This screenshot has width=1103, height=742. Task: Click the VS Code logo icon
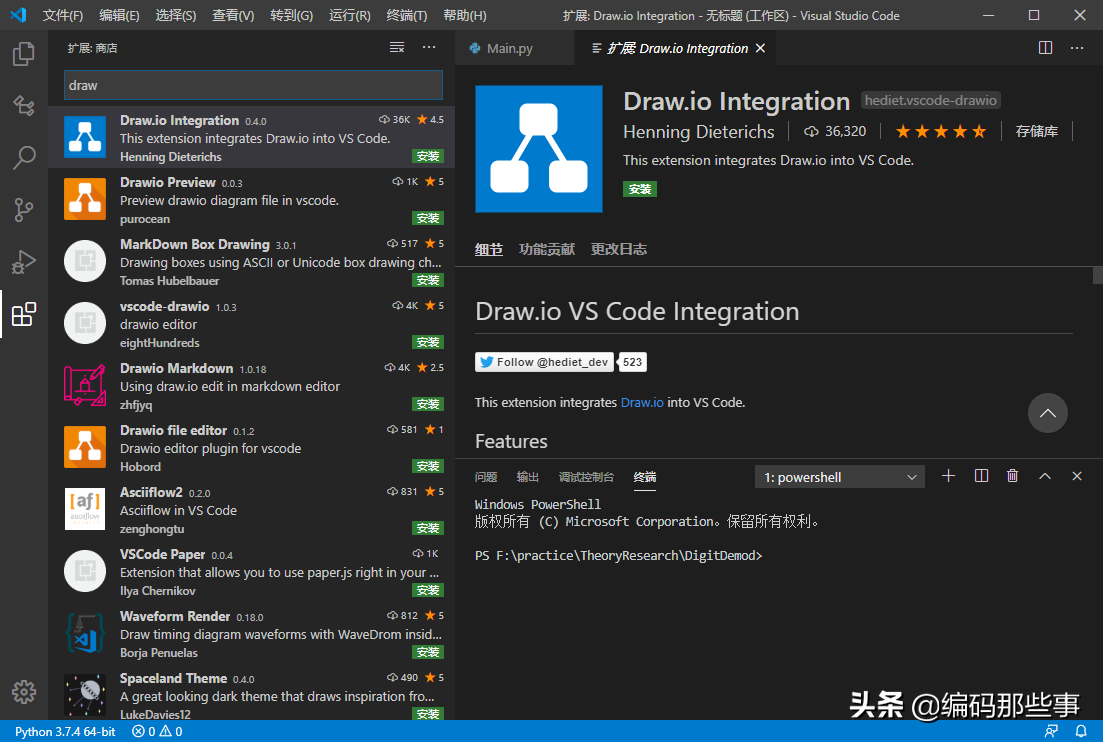coord(18,15)
